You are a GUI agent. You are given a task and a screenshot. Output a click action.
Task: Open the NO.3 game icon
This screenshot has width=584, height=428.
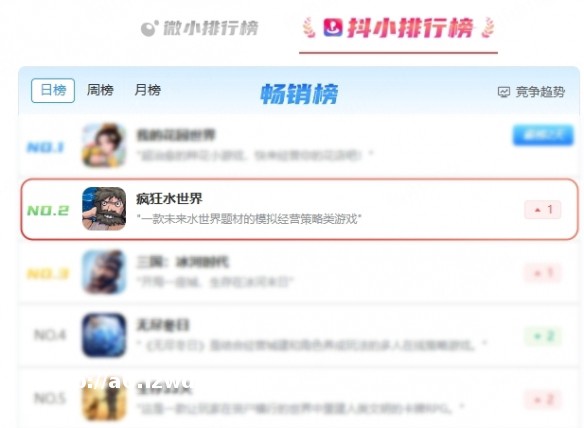104,272
